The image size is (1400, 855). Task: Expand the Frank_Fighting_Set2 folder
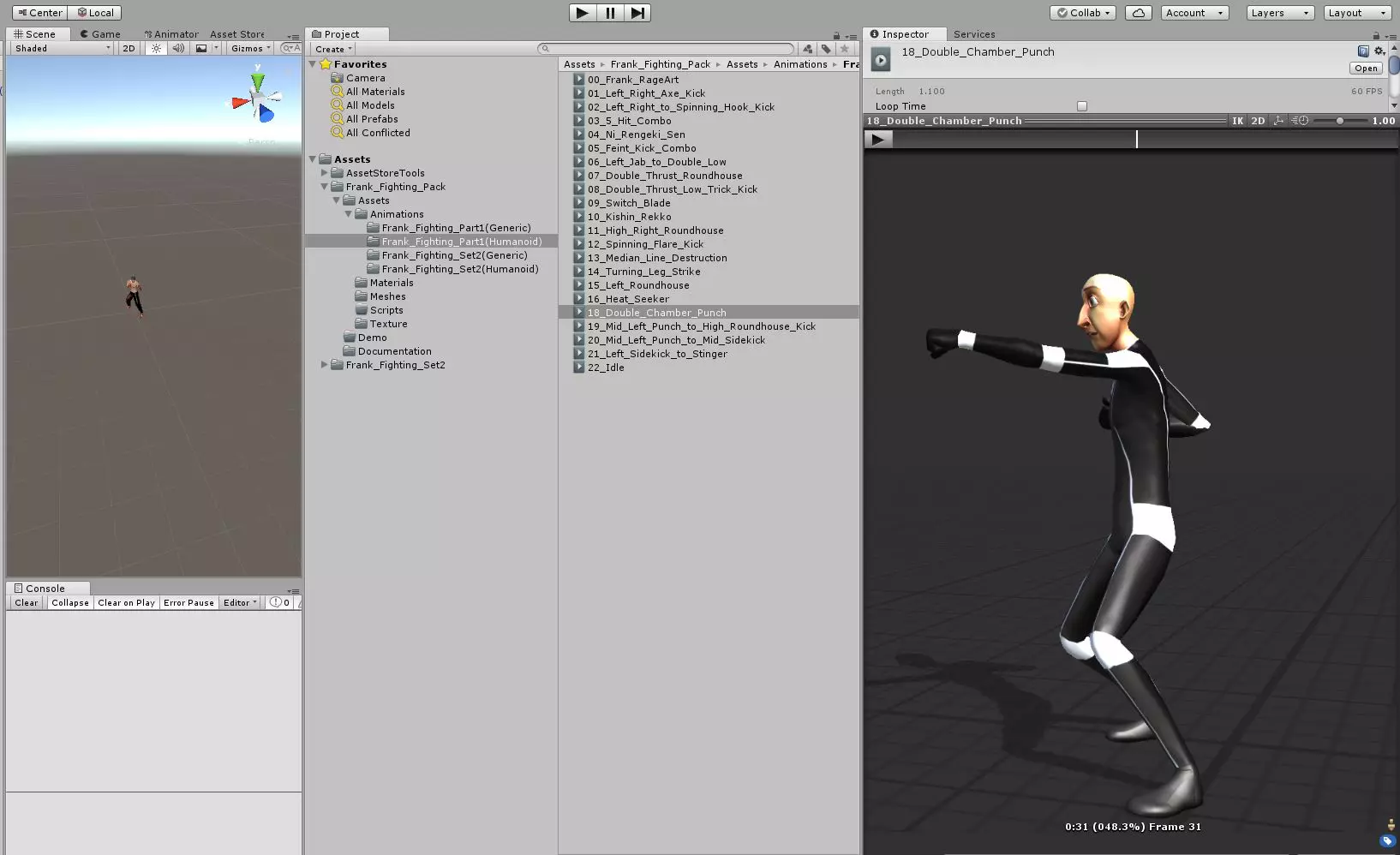(325, 365)
